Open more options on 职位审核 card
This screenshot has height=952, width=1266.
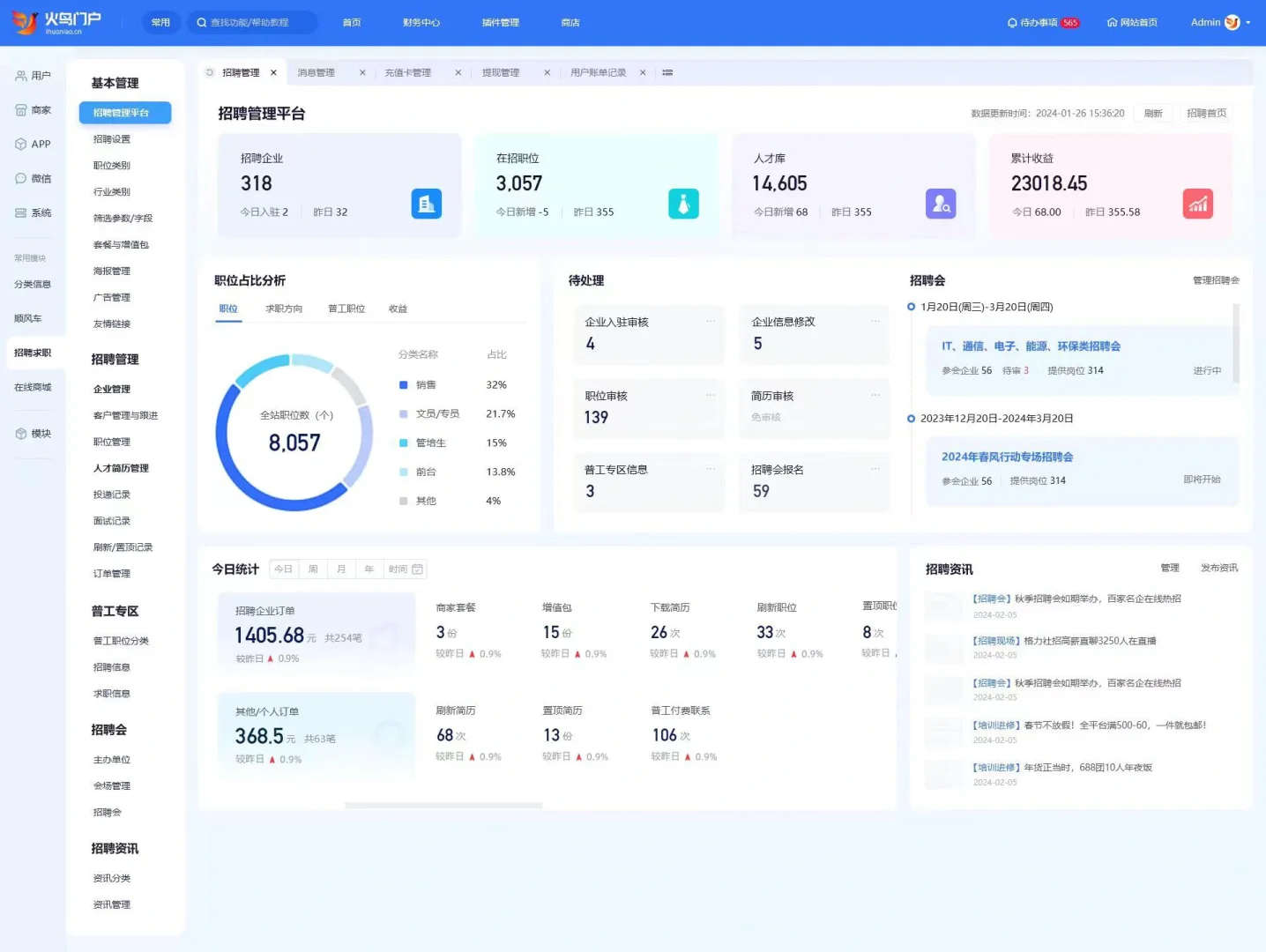pyautogui.click(x=711, y=395)
